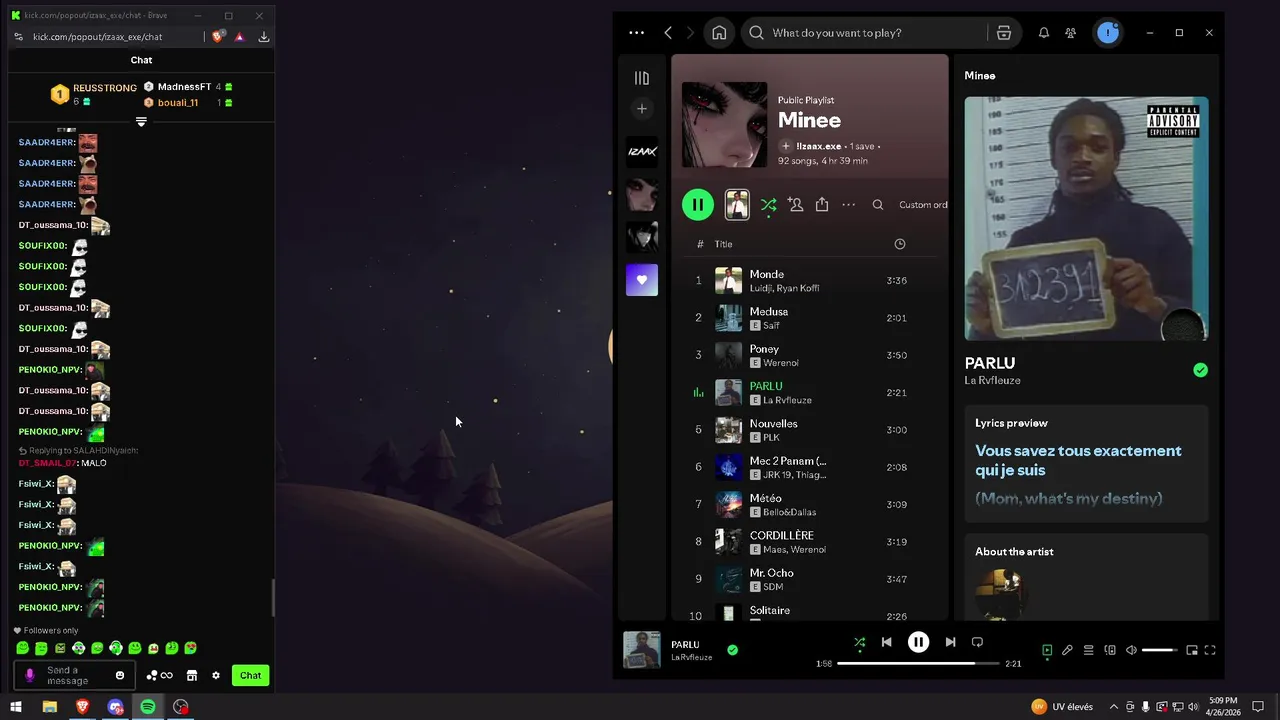Open the Custom order sort dropdown

tap(923, 205)
